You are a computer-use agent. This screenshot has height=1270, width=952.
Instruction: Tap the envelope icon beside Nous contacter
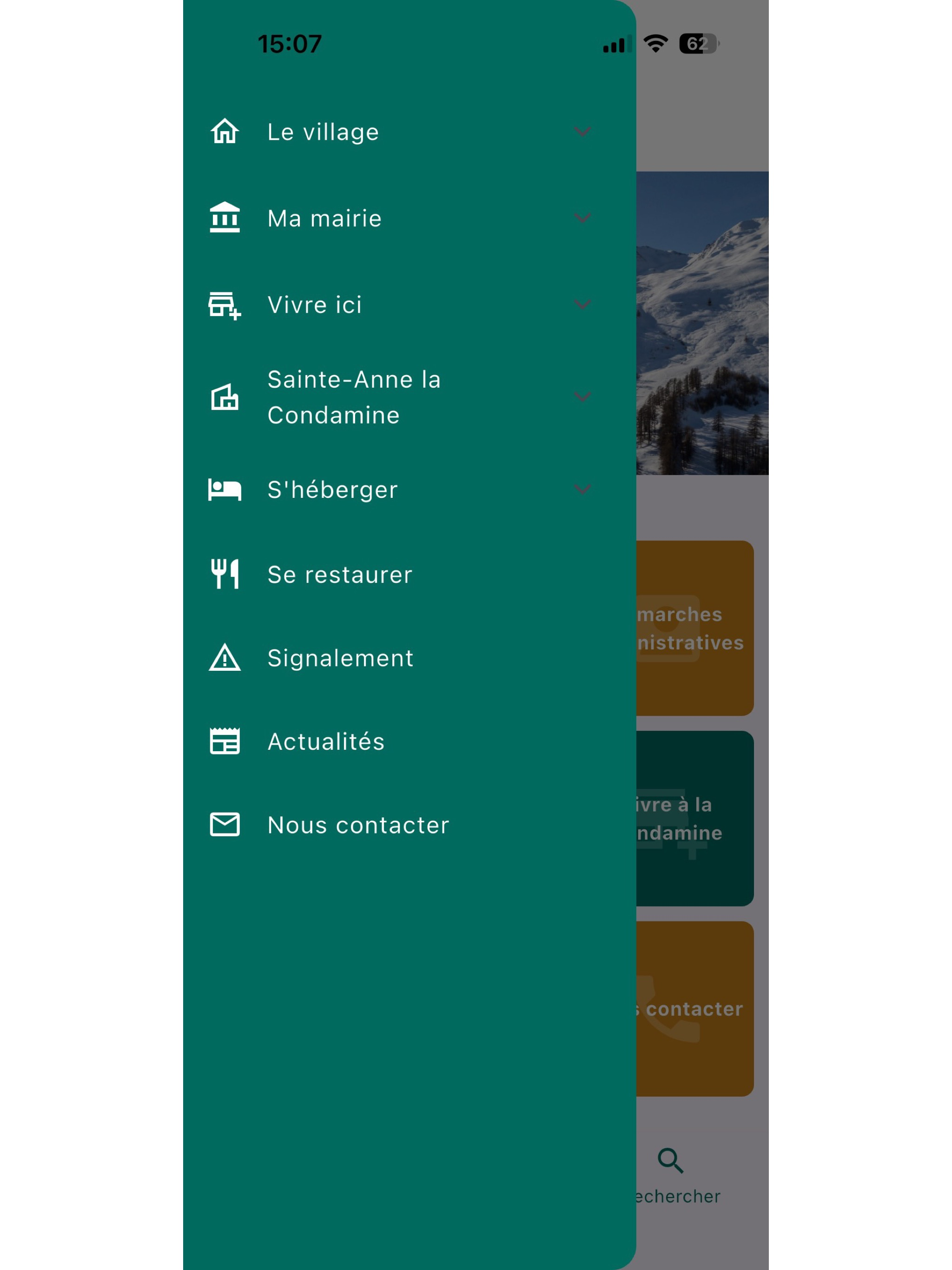(x=225, y=825)
